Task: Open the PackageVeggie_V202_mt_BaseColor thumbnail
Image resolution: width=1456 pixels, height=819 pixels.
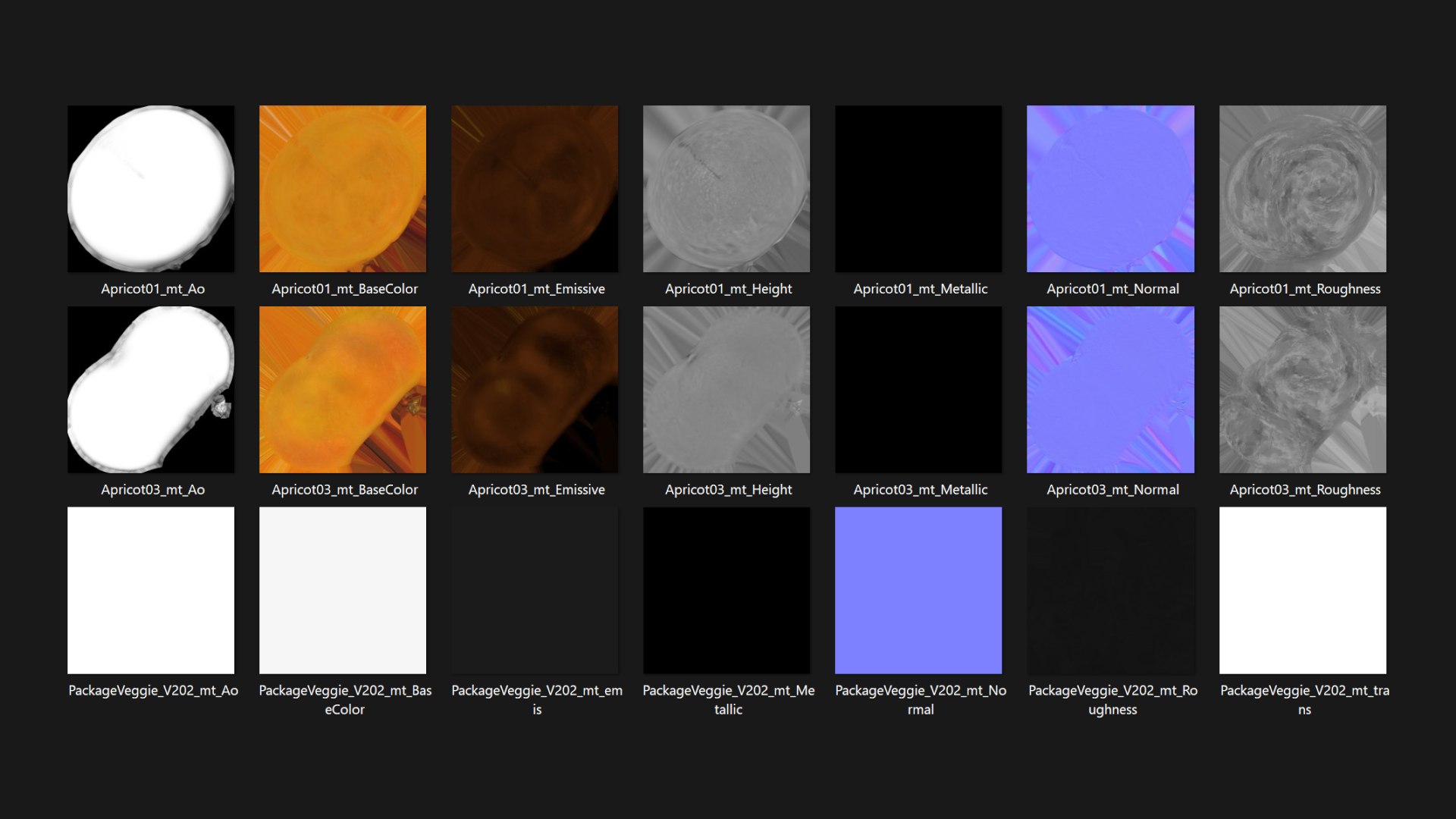Action: click(343, 591)
